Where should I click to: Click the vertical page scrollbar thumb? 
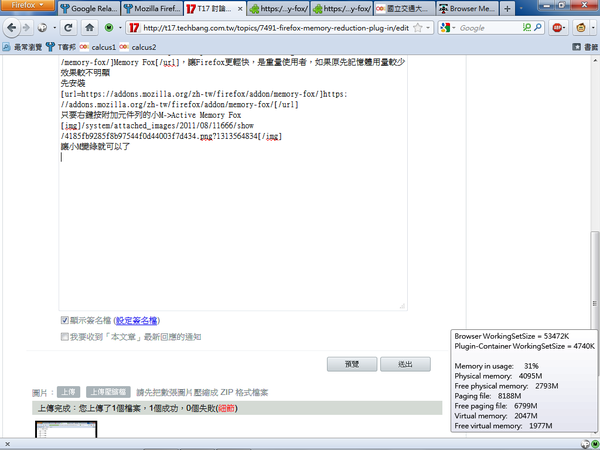594,302
